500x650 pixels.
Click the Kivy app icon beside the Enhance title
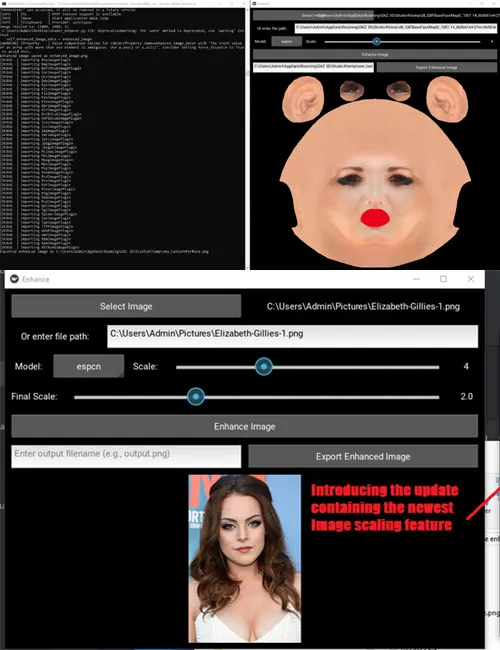tap(15, 279)
